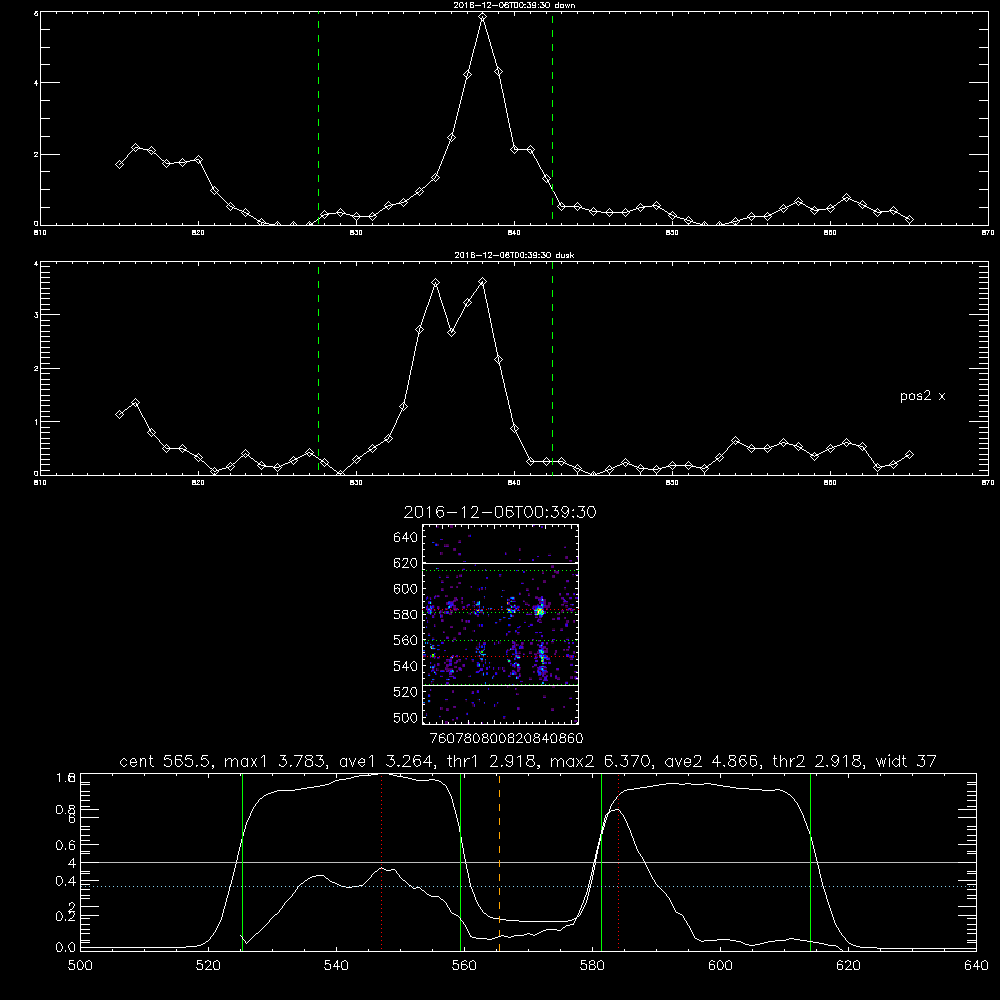Click the highest peak diamond in dawn plot
Image resolution: width=1000 pixels, height=1000 pixels.
(x=483, y=17)
